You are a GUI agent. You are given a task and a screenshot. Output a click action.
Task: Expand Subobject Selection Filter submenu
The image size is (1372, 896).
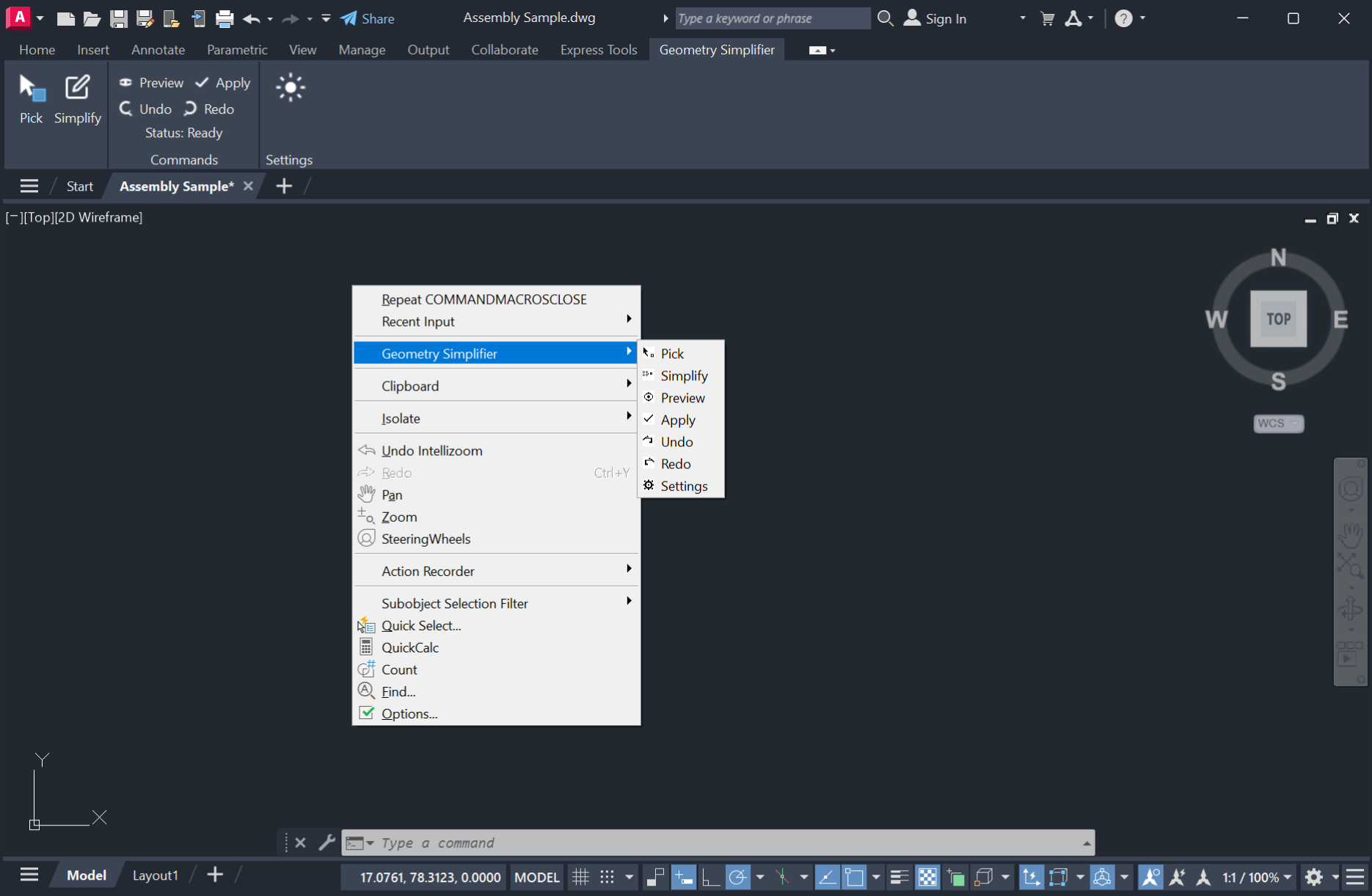pos(496,603)
